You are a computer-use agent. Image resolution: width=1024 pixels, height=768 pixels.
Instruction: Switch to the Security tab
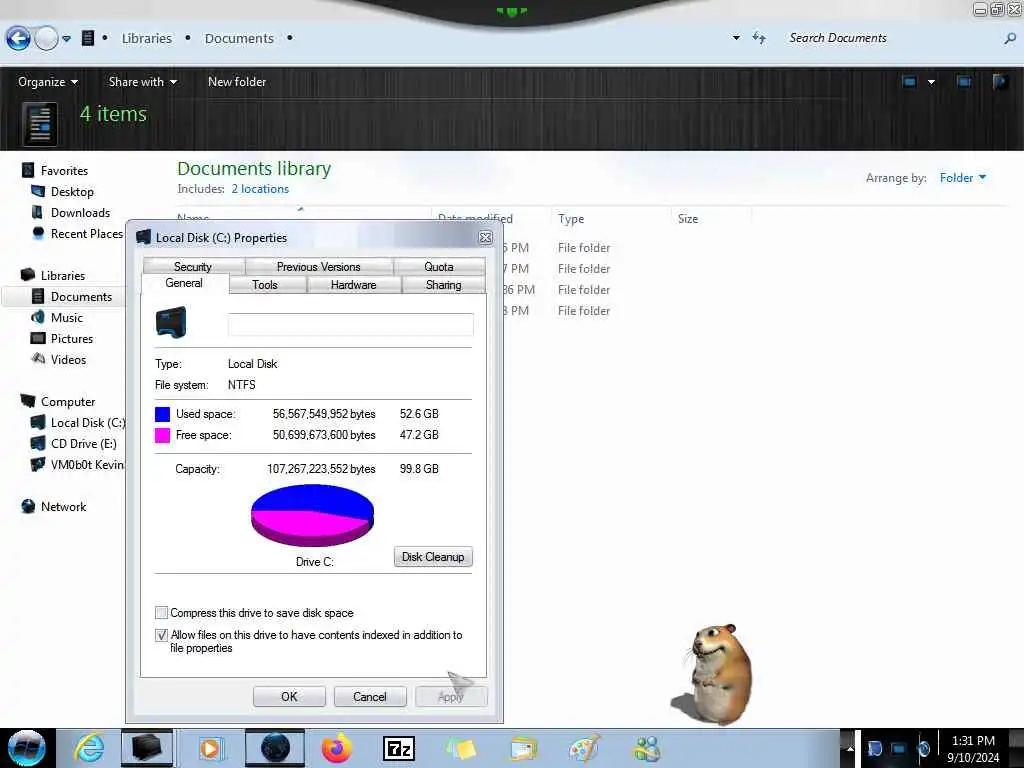[193, 266]
